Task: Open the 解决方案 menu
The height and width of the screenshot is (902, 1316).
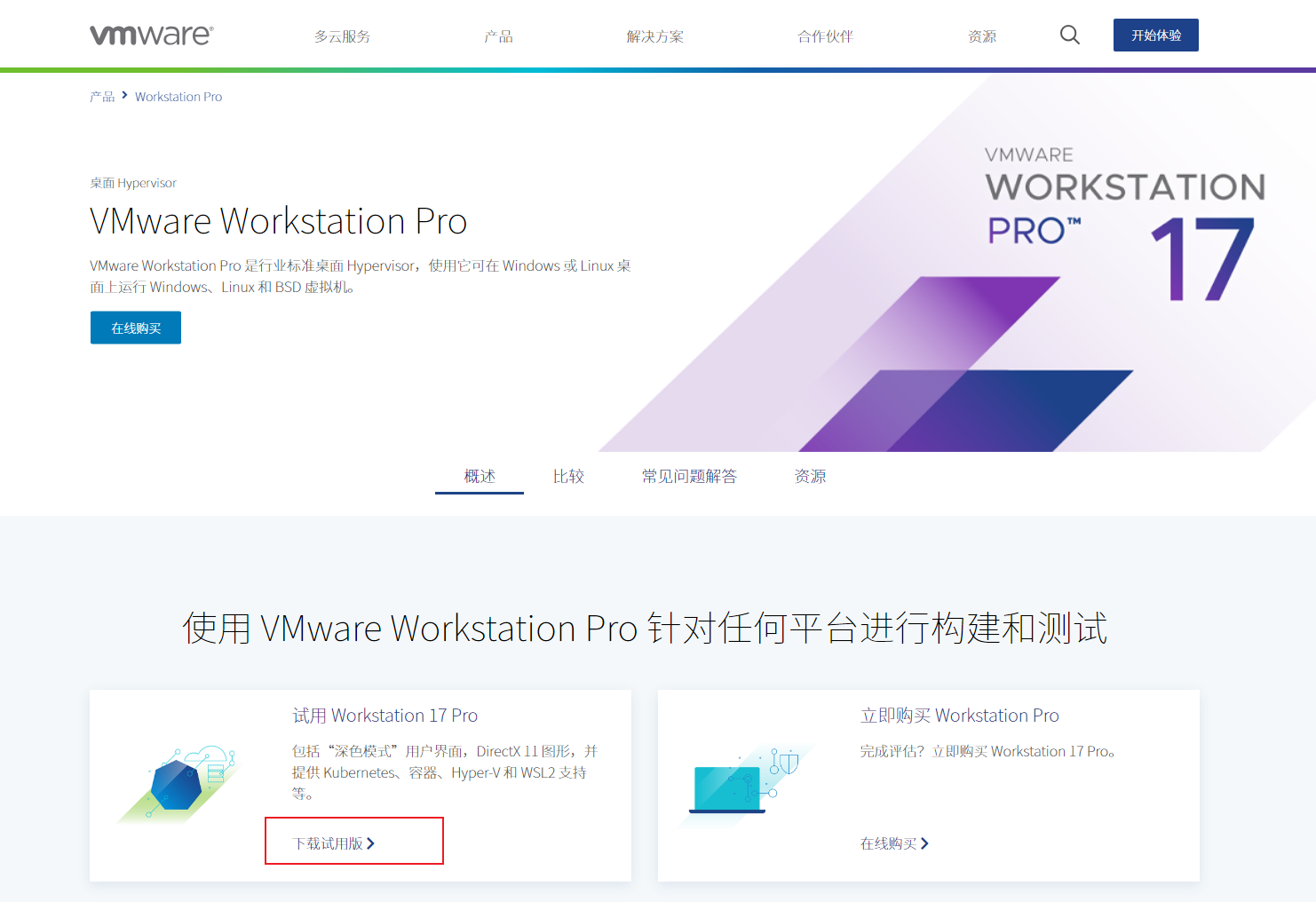Action: [x=654, y=36]
